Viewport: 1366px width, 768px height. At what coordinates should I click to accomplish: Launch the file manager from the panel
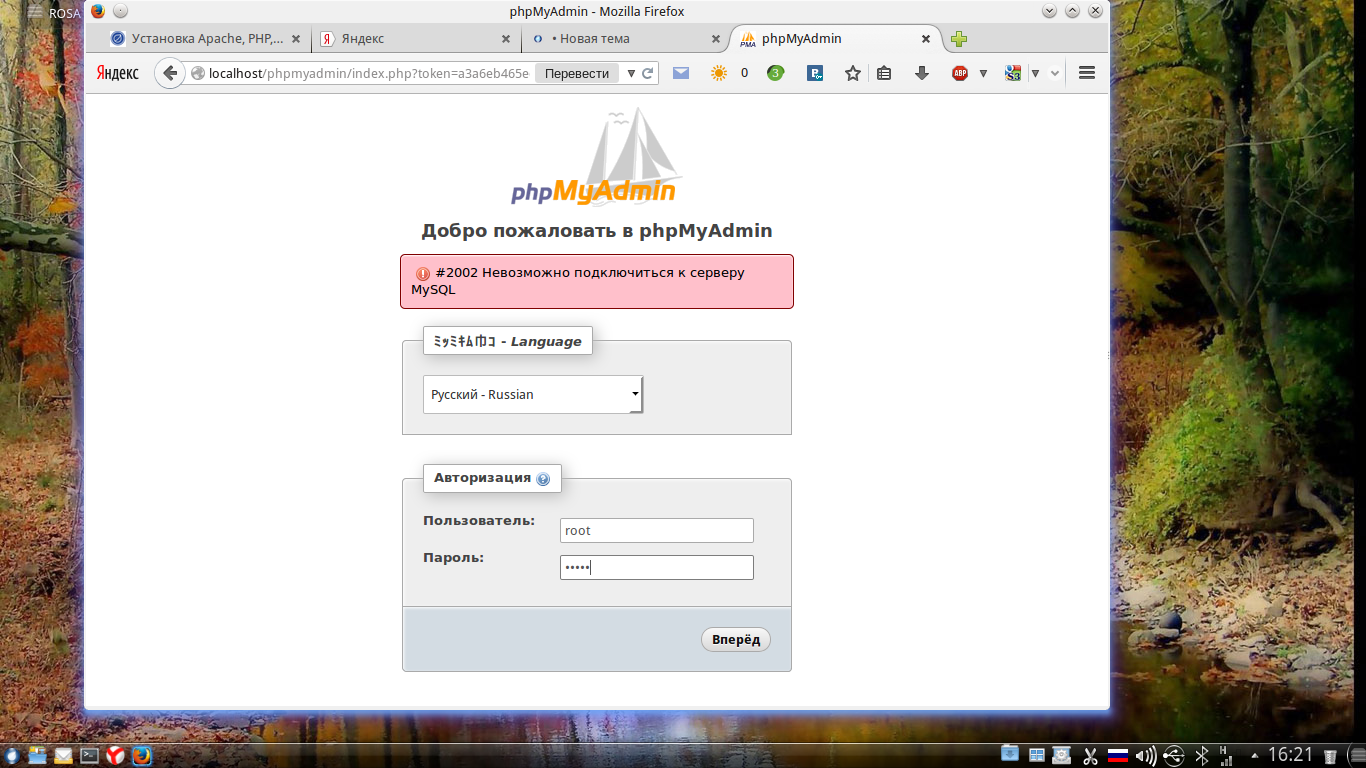[38, 755]
